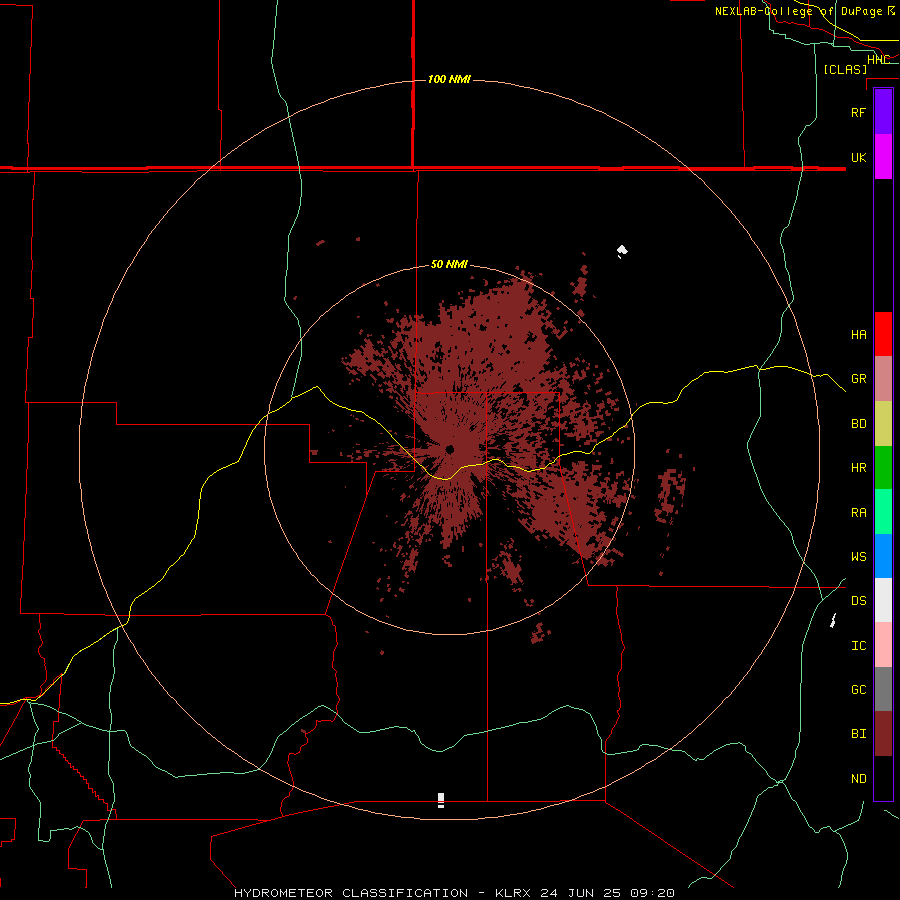Click the UK magenta color swatch
The height and width of the screenshot is (900, 900).
click(x=883, y=157)
